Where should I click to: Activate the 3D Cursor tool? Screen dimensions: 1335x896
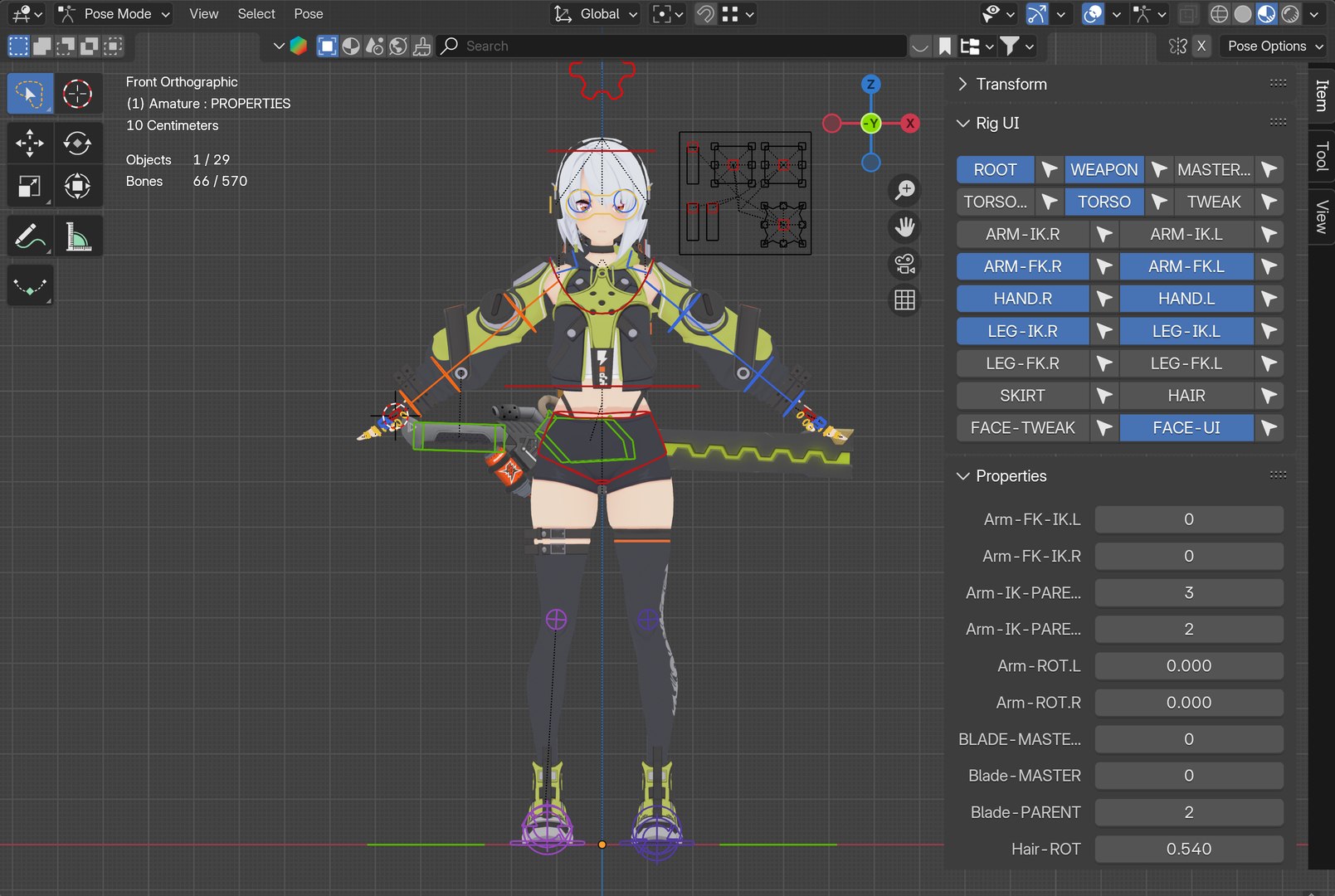click(78, 94)
